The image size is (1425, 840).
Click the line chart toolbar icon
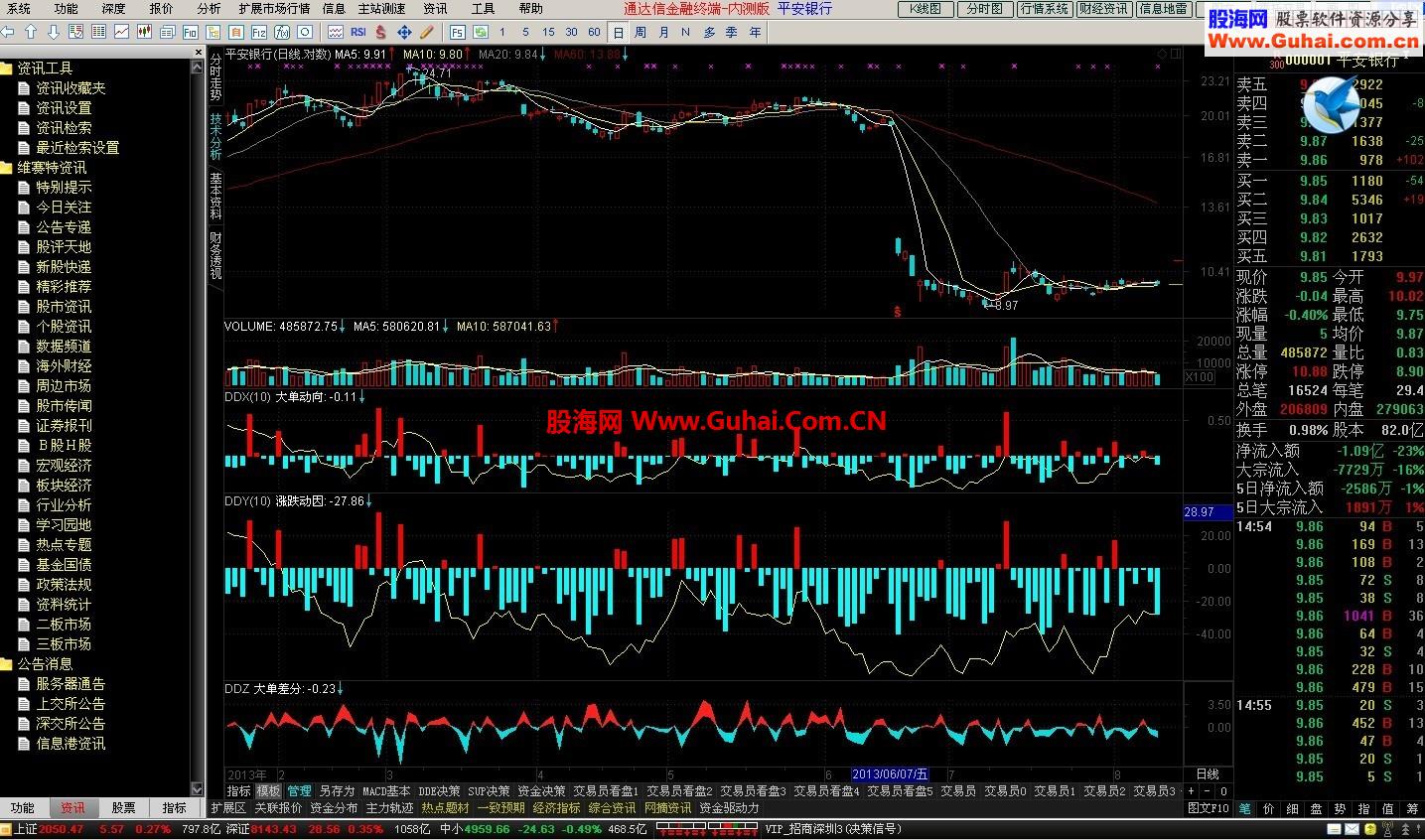pos(121,32)
